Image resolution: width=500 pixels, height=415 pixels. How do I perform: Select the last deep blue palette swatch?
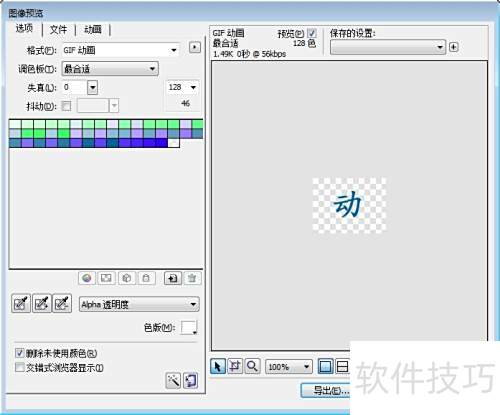161,143
